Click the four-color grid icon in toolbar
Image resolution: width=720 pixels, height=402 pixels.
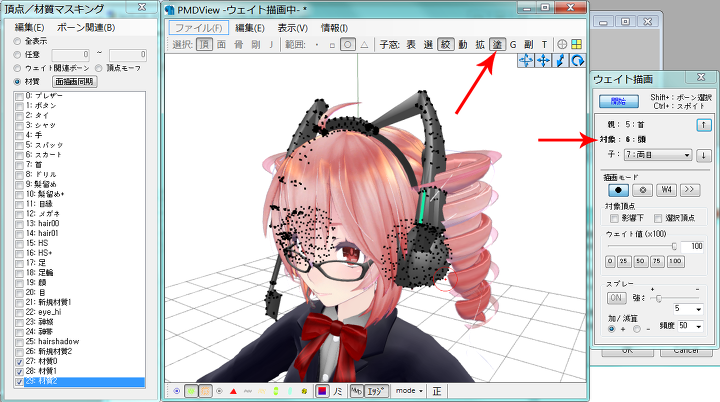coord(576,44)
